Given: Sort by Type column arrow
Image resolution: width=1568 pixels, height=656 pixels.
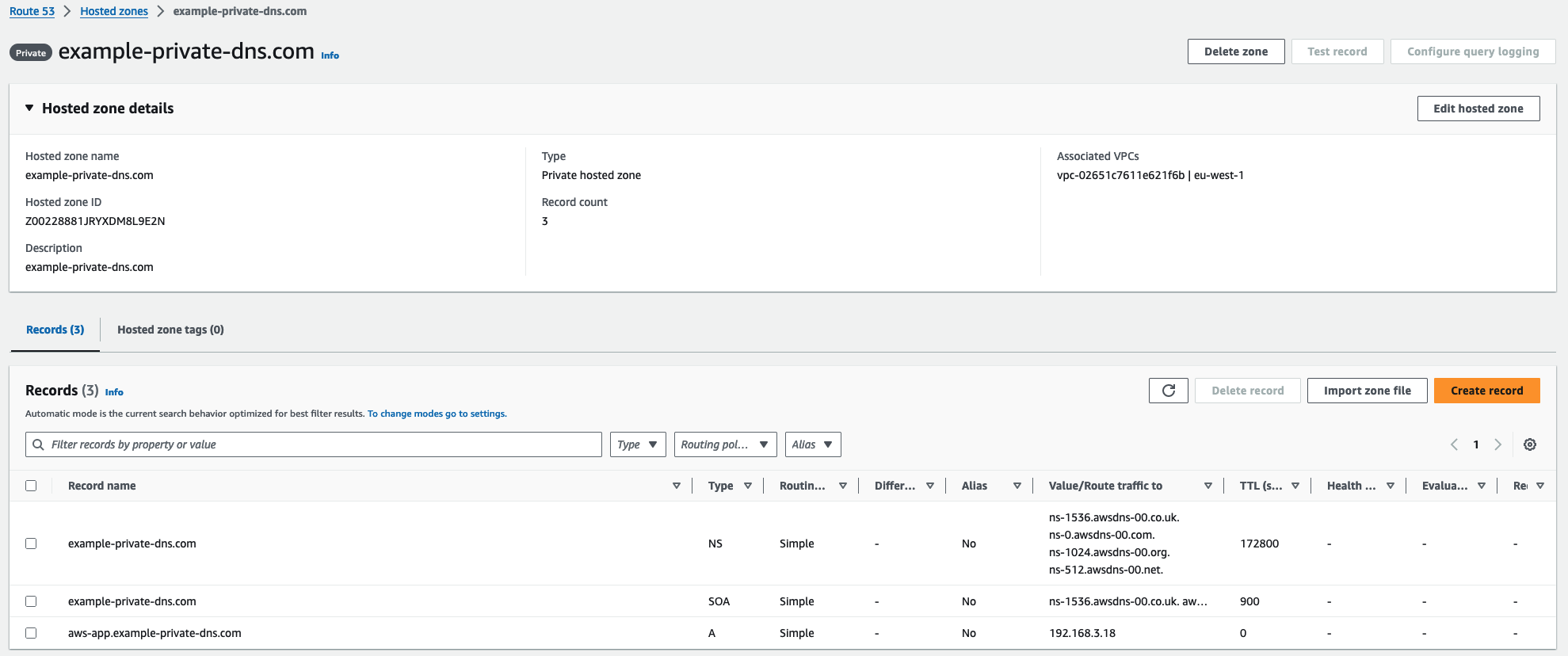Looking at the screenshot, I should pos(747,486).
